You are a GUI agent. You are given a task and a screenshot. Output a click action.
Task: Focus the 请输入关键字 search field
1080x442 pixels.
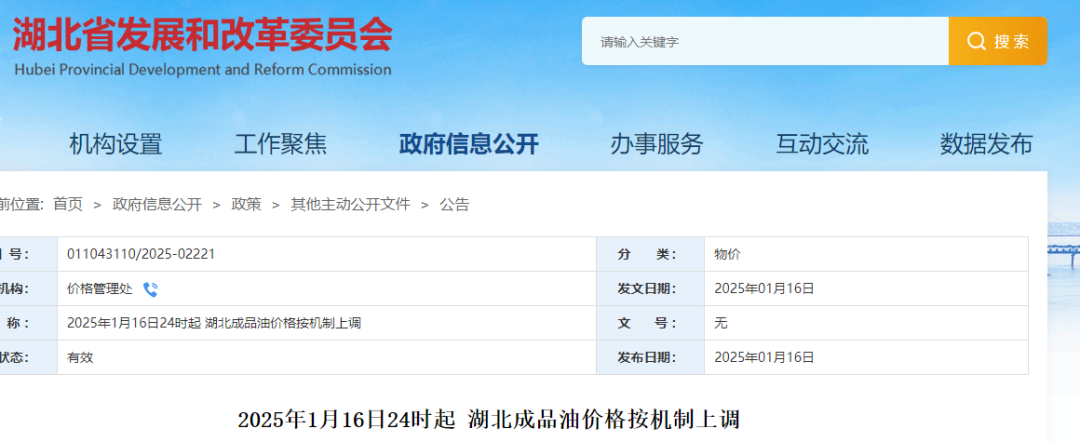tap(765, 41)
